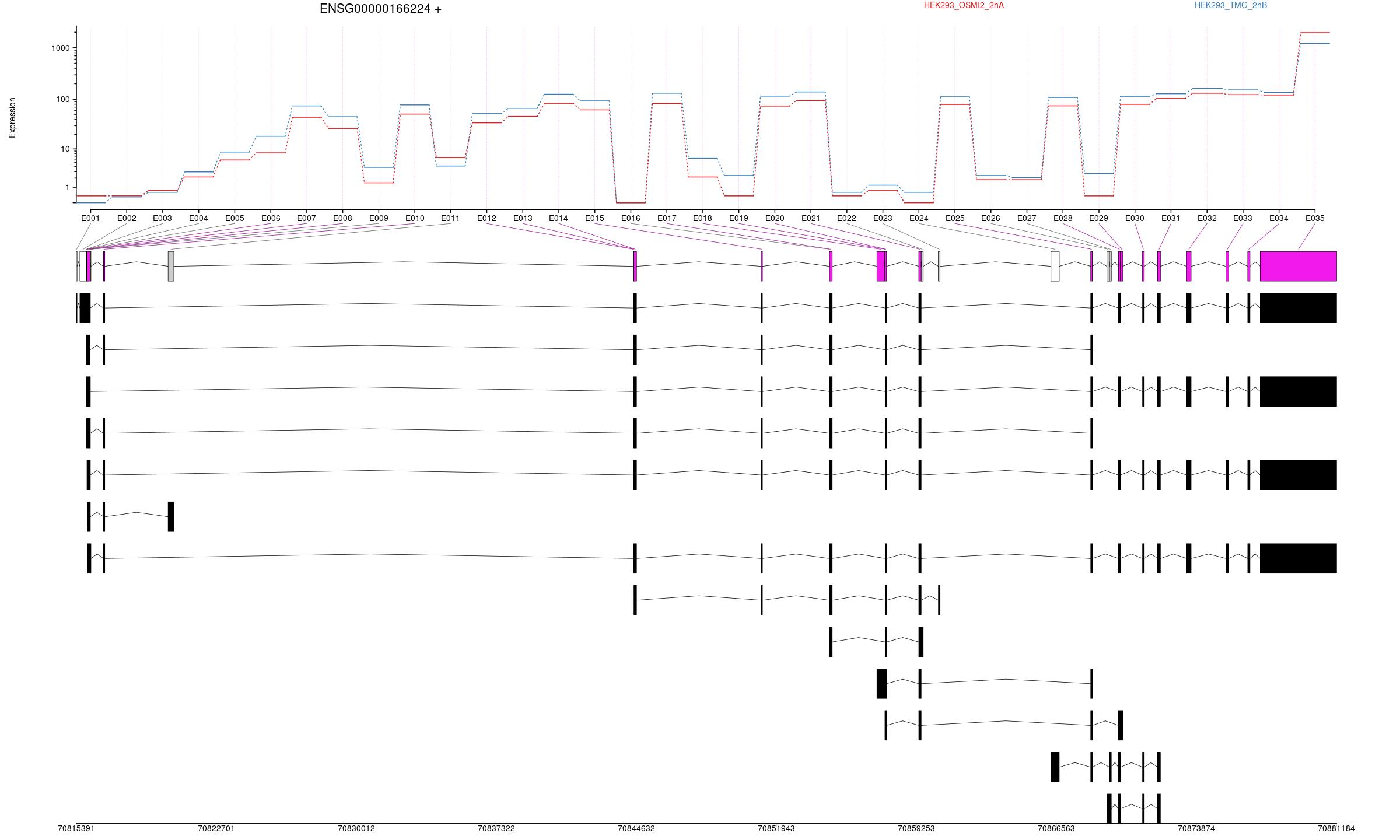Click exon label E006
The height and width of the screenshot is (840, 1400).
pos(271,218)
